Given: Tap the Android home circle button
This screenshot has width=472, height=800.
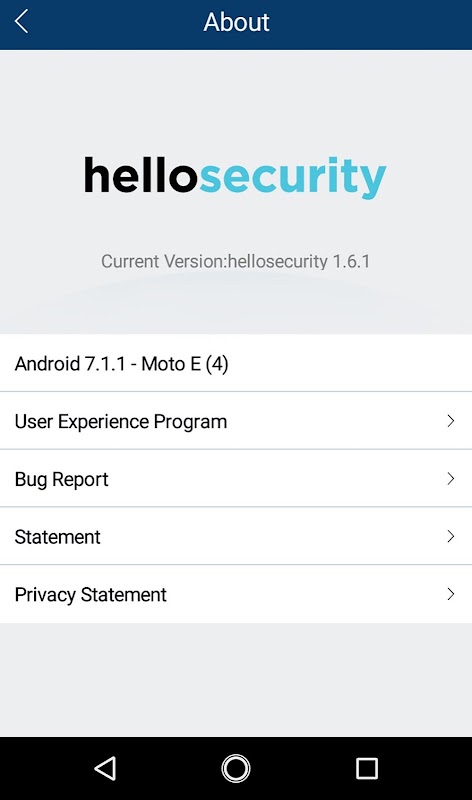Looking at the screenshot, I should [236, 768].
